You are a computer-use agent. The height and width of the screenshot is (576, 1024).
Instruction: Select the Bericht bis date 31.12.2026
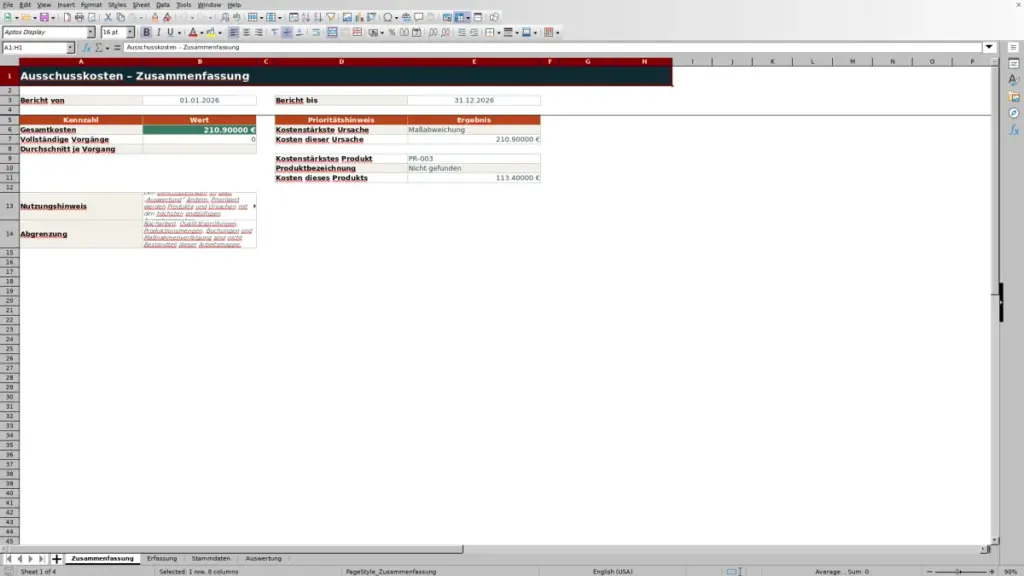point(473,101)
